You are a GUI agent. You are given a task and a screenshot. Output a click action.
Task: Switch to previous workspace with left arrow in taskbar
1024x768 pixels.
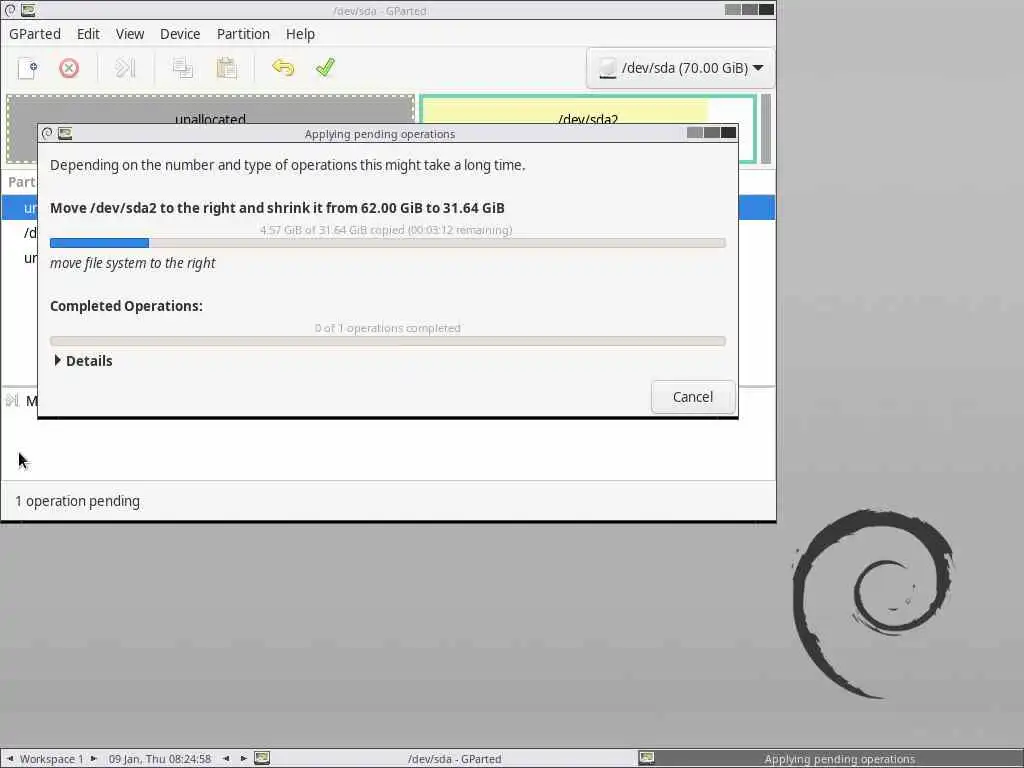pyautogui.click(x=10, y=759)
